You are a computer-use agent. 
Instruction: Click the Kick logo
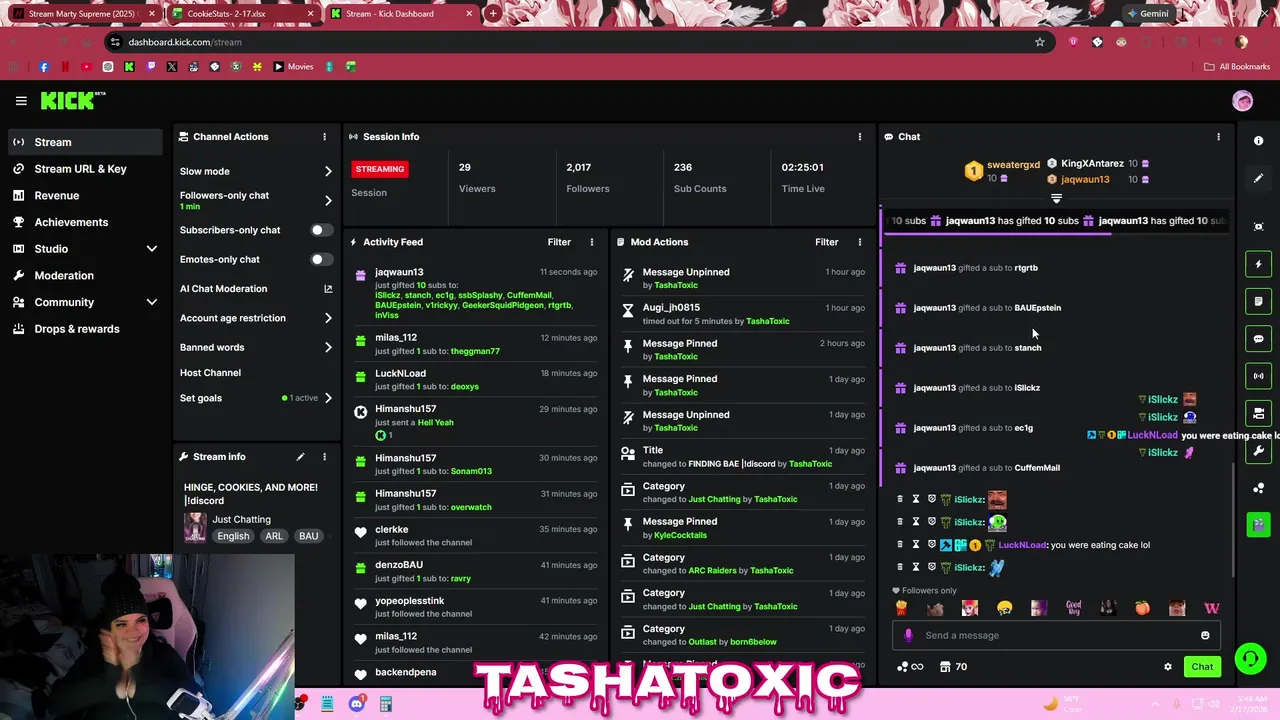click(x=72, y=100)
